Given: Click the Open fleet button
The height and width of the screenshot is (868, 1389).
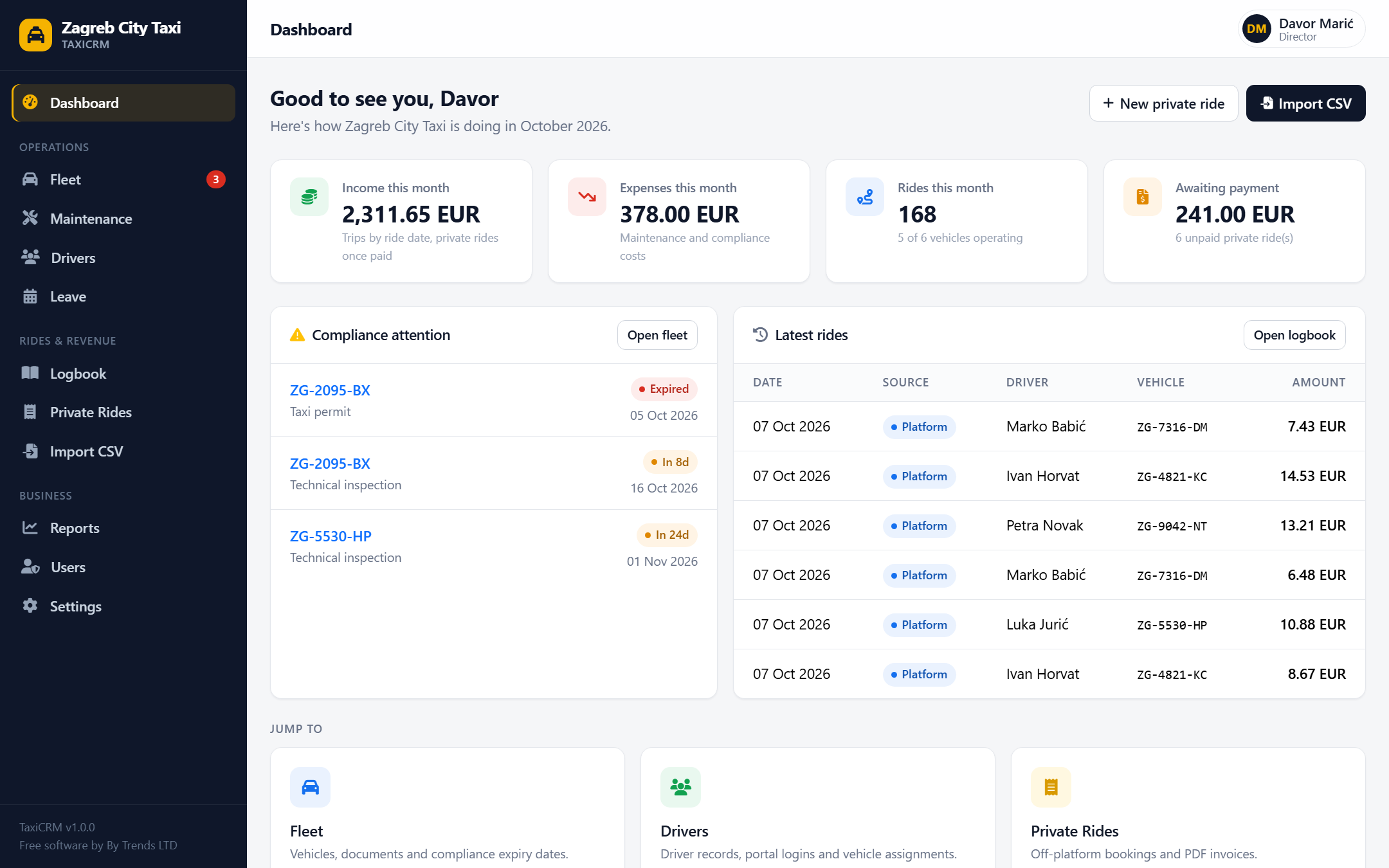Looking at the screenshot, I should (x=657, y=335).
